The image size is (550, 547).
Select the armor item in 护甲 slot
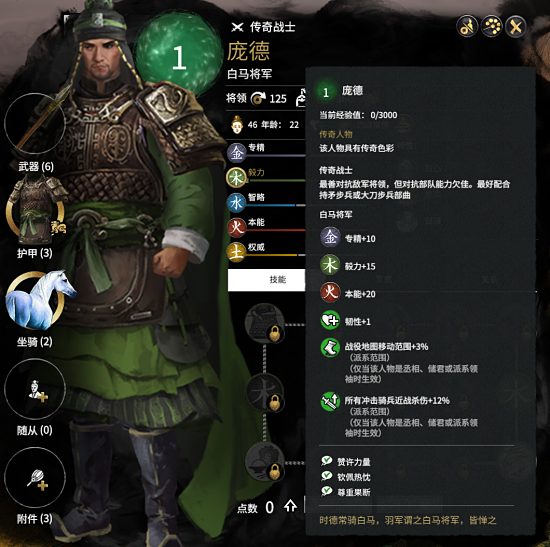35,211
